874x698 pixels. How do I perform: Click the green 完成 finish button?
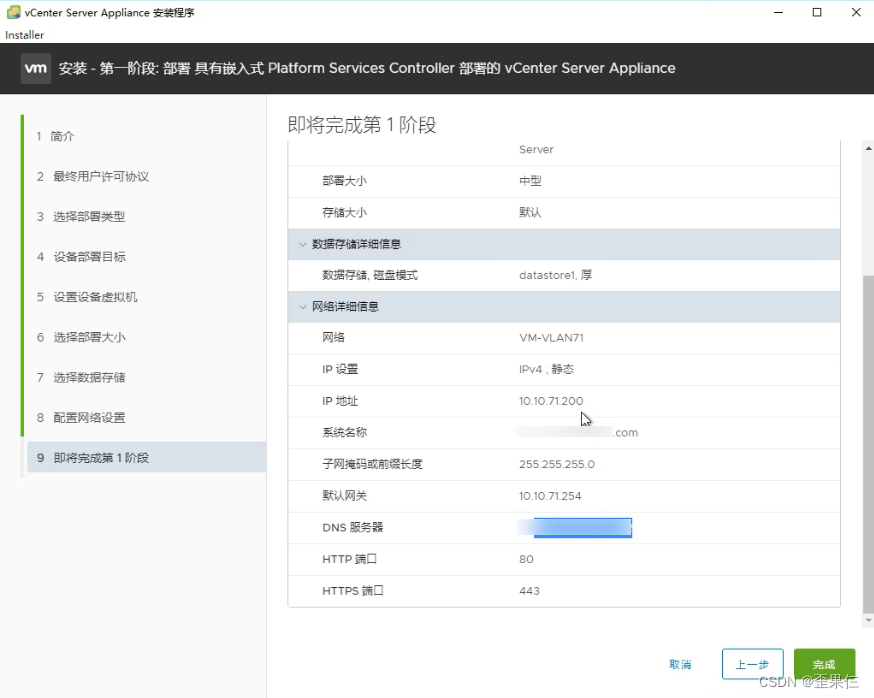click(824, 664)
